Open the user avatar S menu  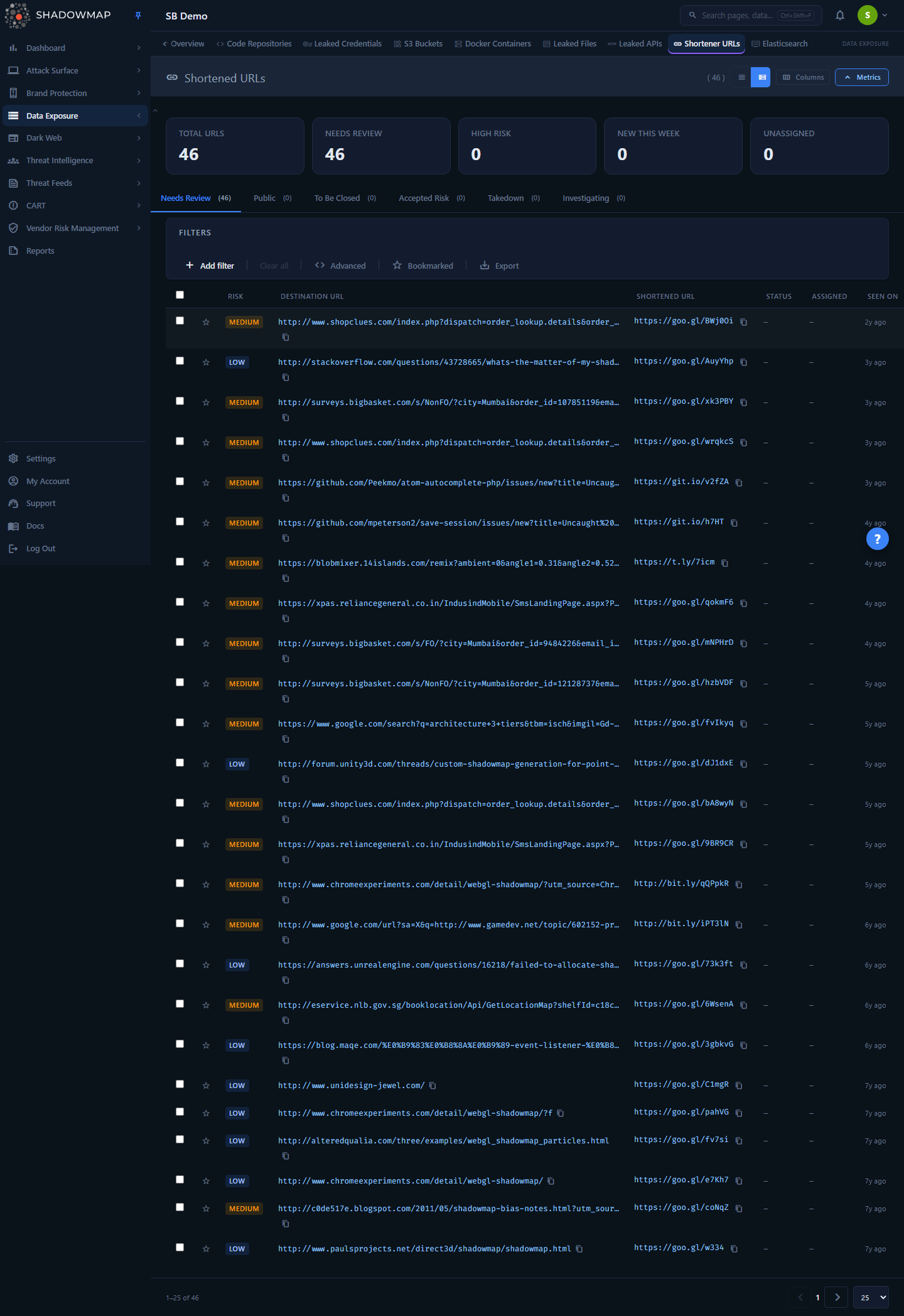[872, 16]
